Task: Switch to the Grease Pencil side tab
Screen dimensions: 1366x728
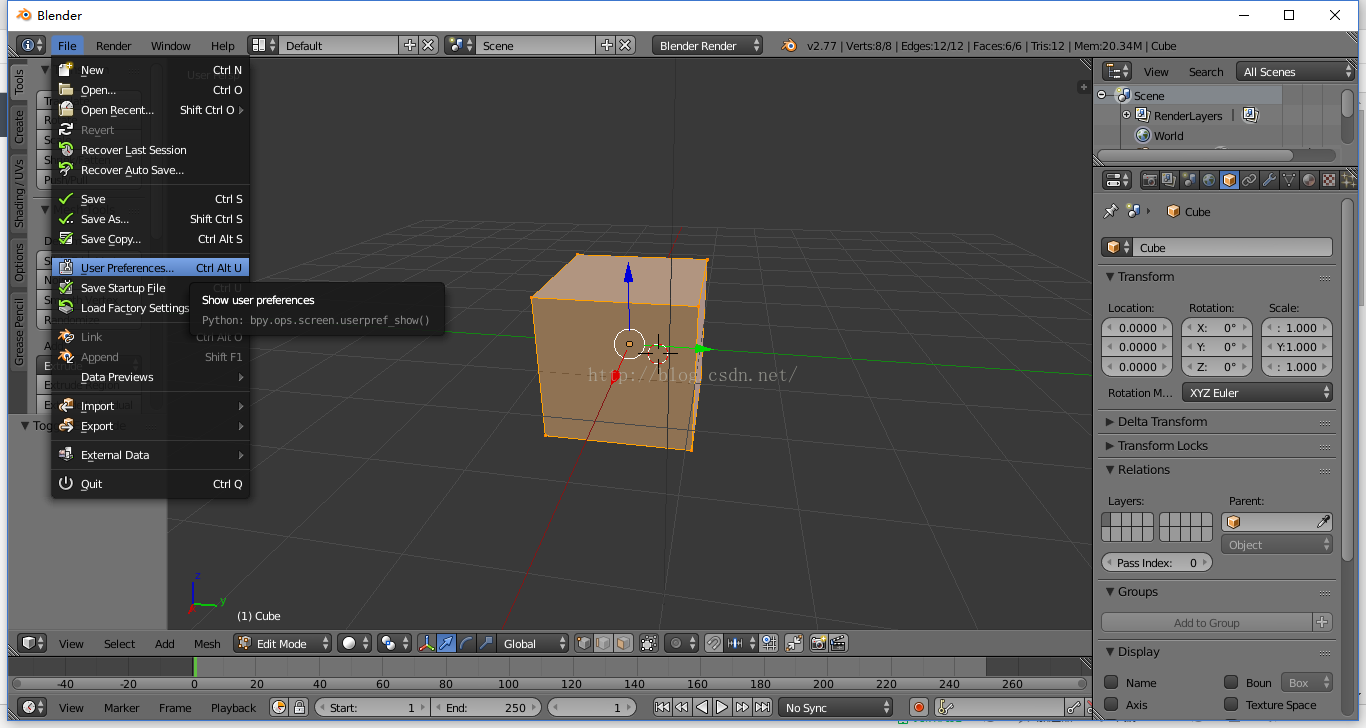Action: 18,330
